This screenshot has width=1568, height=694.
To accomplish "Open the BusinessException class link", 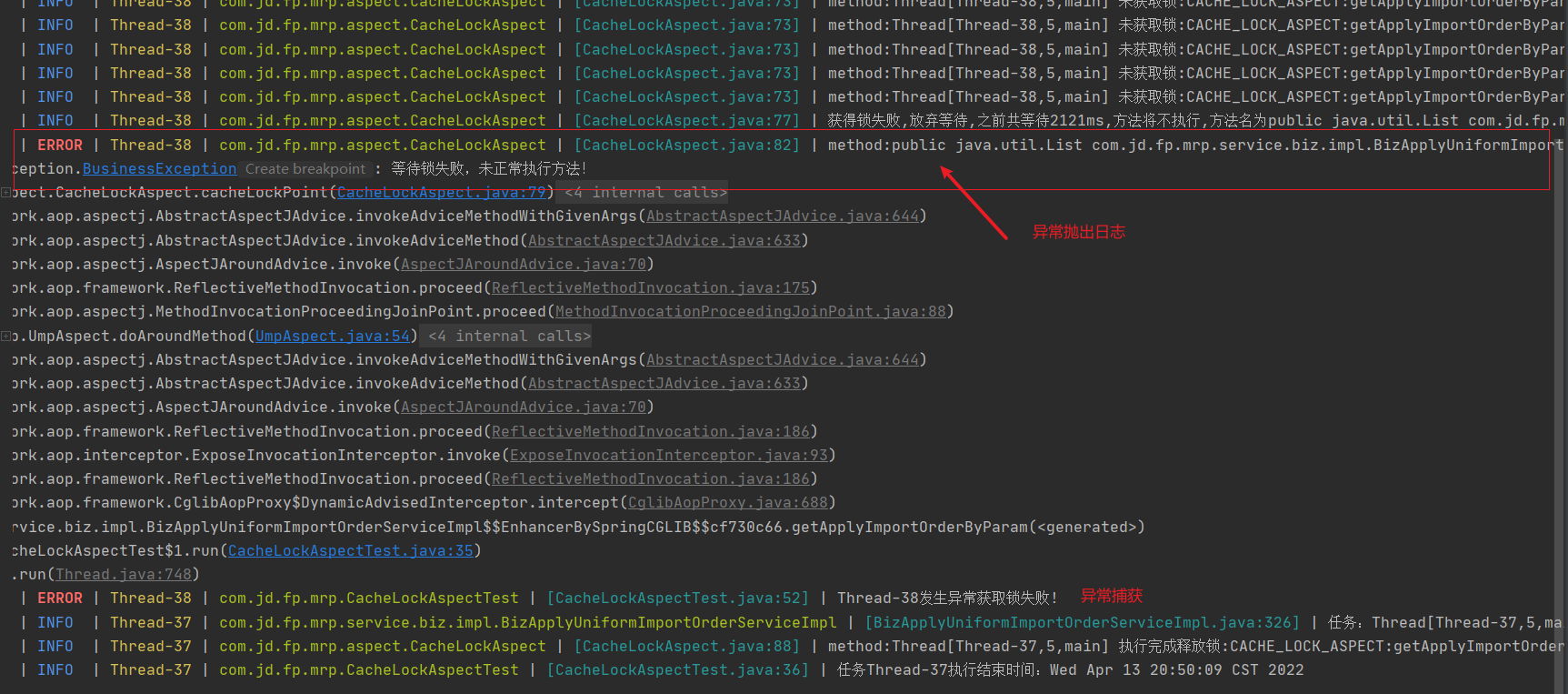I will pyautogui.click(x=159, y=169).
